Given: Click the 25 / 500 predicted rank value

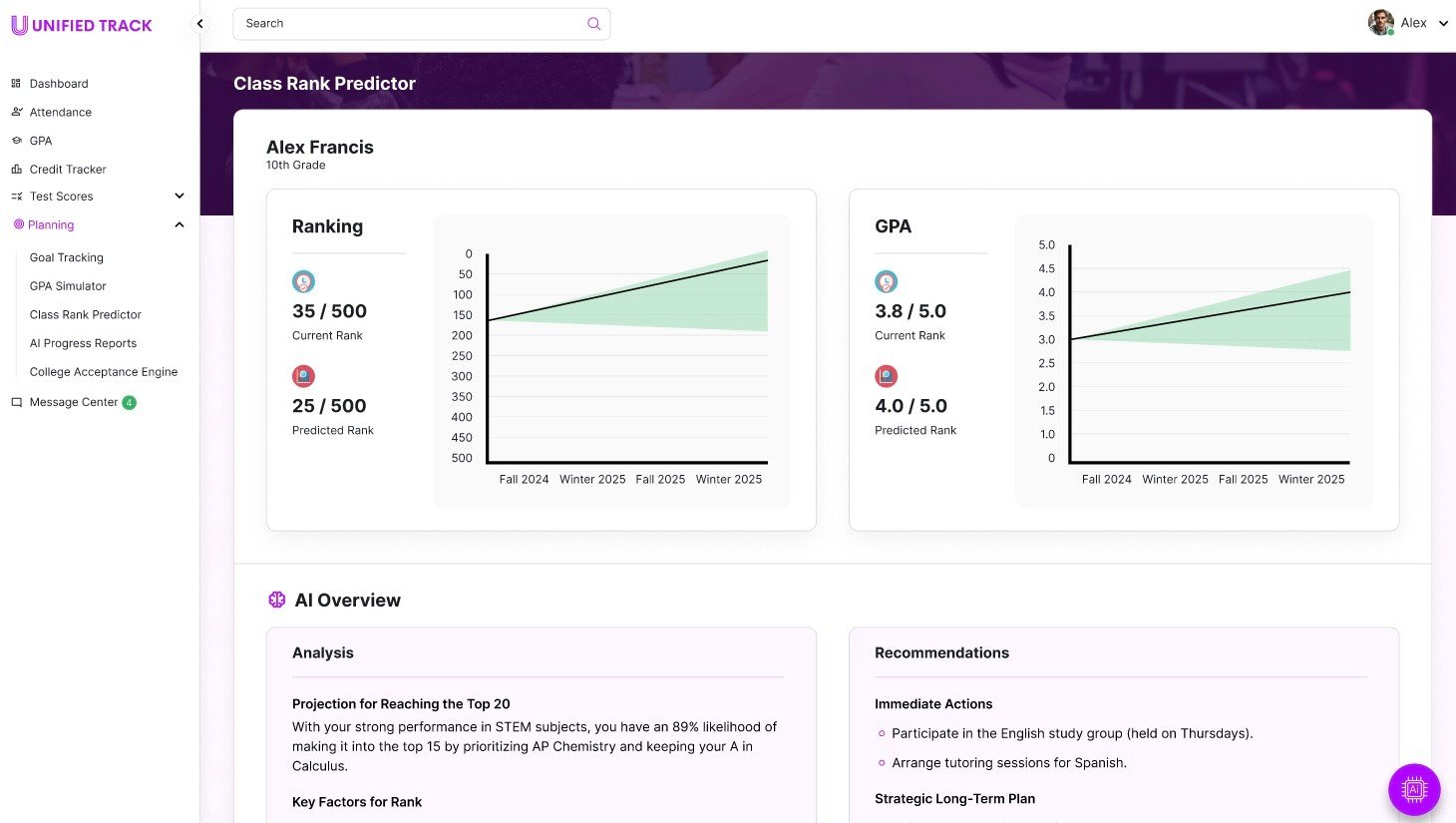Looking at the screenshot, I should (329, 406).
